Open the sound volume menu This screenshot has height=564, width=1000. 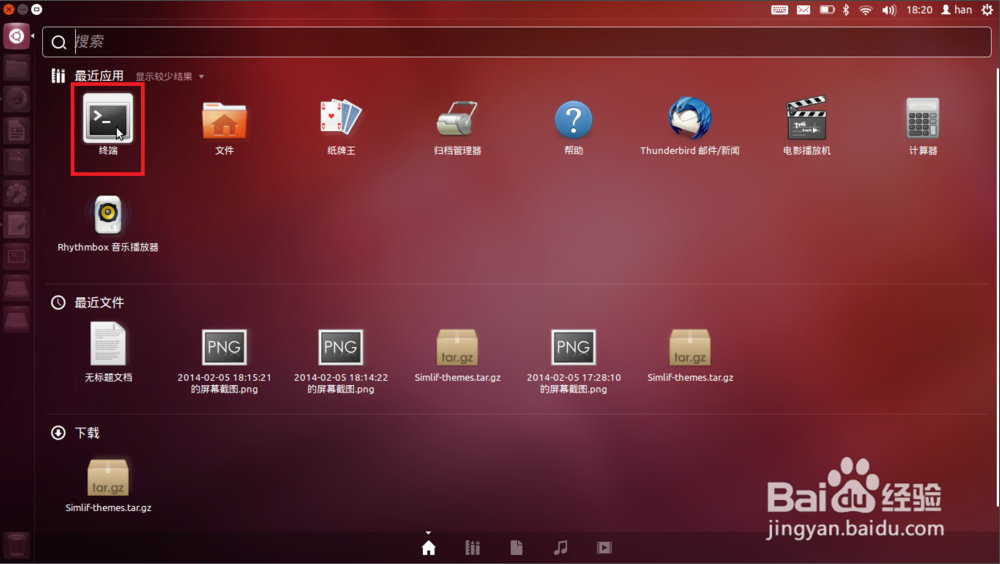(889, 10)
